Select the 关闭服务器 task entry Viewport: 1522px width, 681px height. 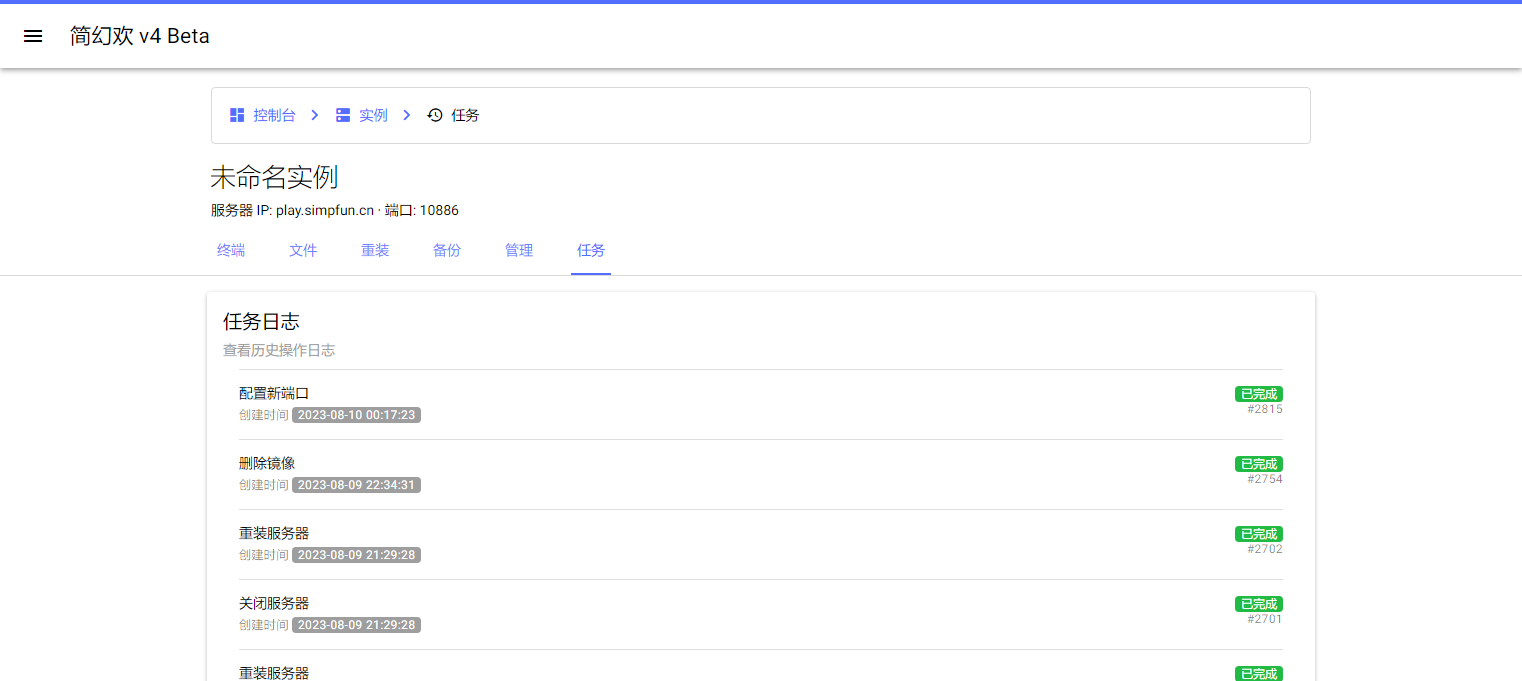[274, 603]
